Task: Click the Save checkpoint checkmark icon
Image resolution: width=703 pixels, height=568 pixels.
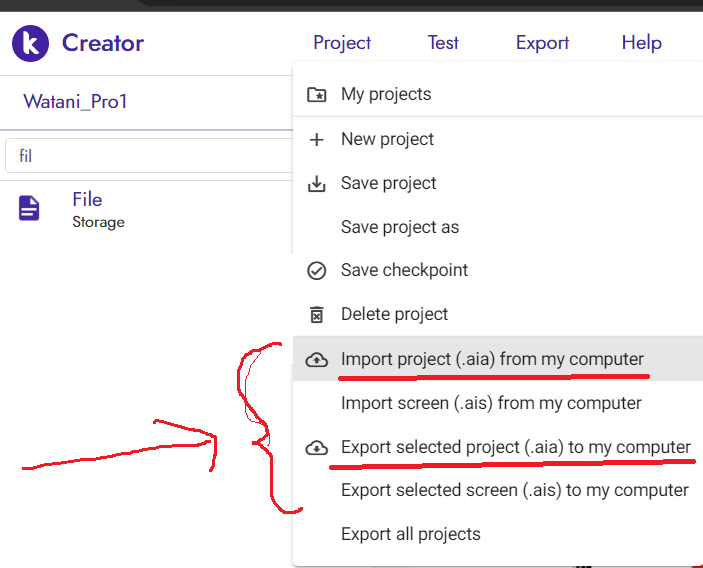Action: (x=316, y=270)
